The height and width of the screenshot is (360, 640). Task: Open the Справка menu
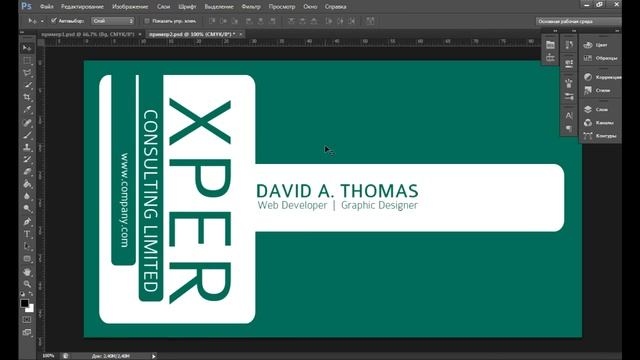336,7
